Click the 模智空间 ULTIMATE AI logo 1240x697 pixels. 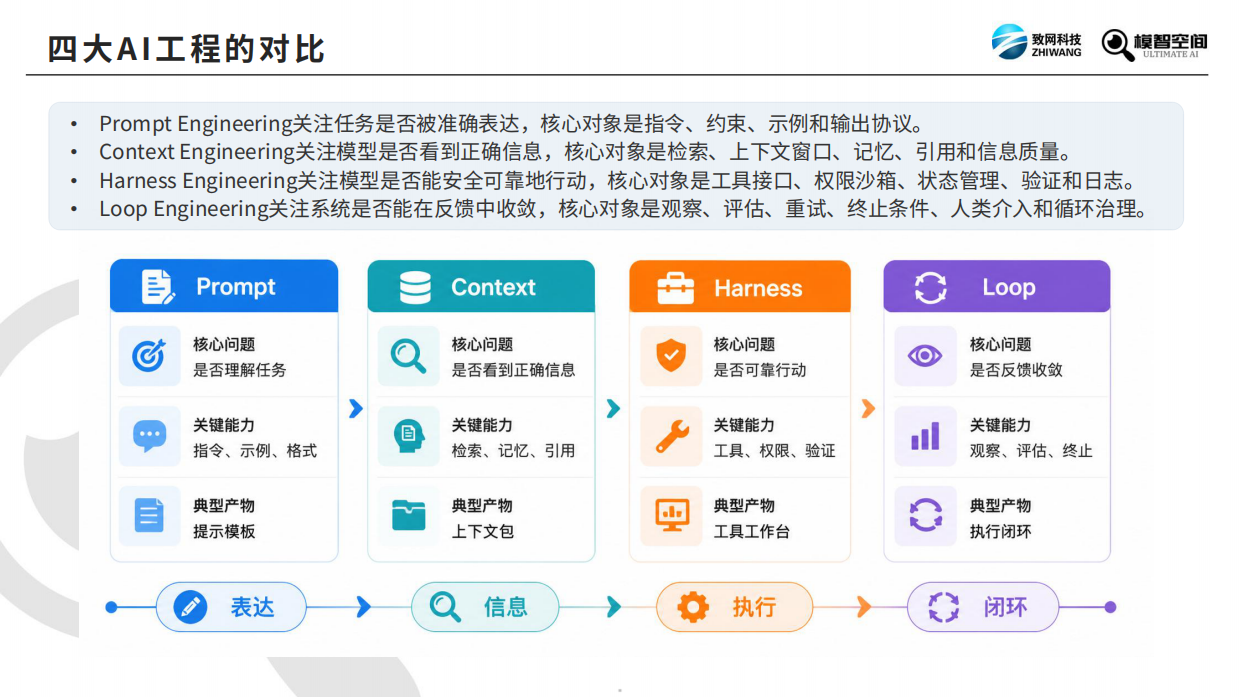coord(1154,44)
